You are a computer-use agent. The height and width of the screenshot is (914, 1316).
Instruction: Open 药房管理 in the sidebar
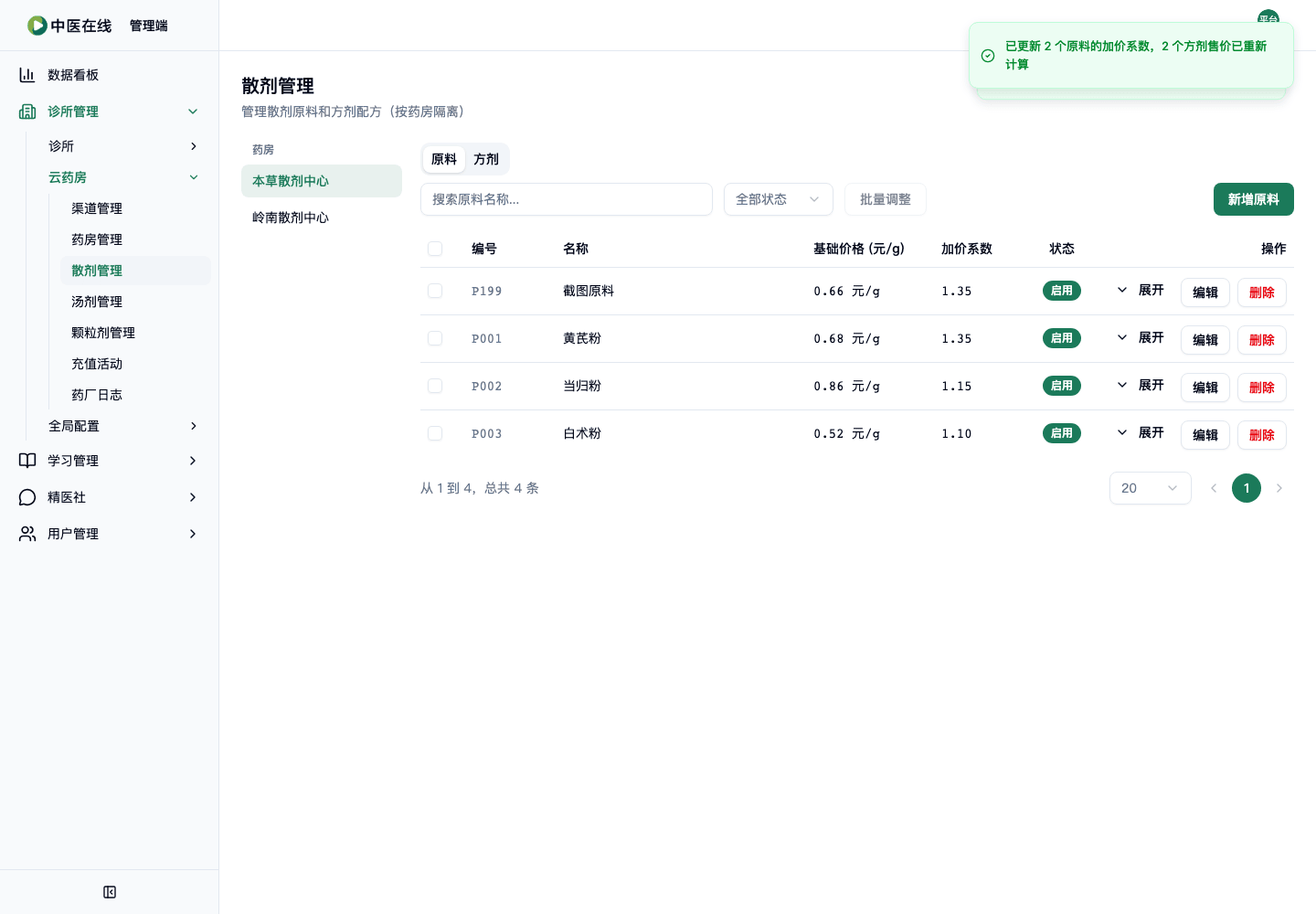coord(135,239)
